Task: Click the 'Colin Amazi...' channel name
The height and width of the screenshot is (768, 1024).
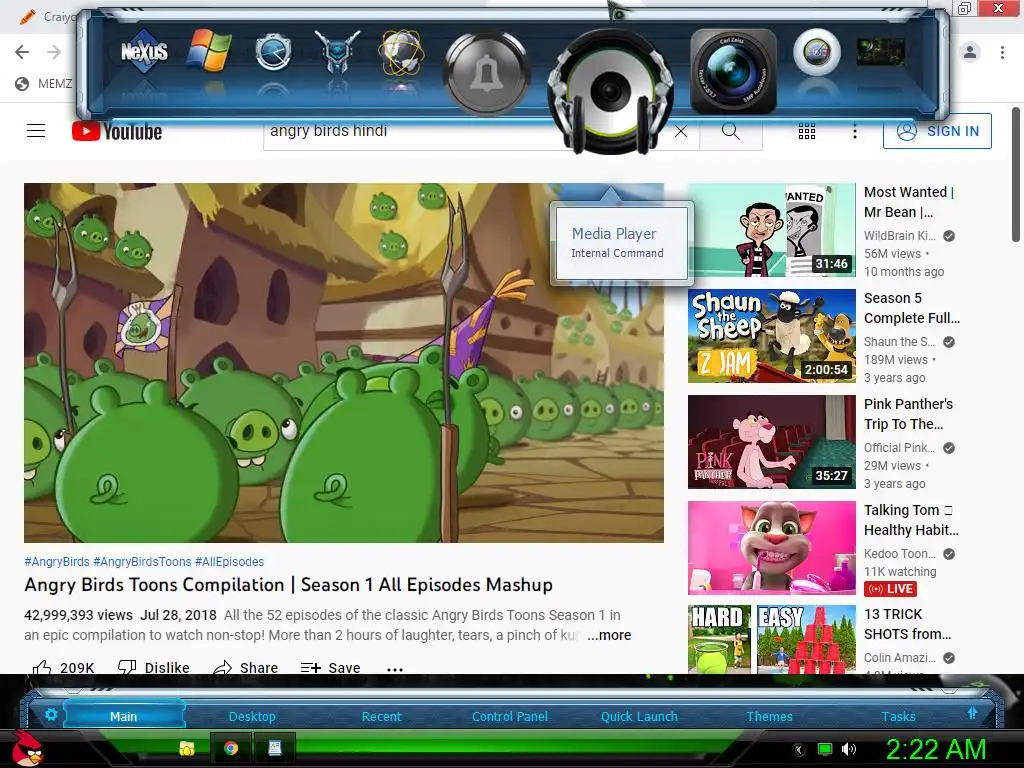Action: [899, 658]
